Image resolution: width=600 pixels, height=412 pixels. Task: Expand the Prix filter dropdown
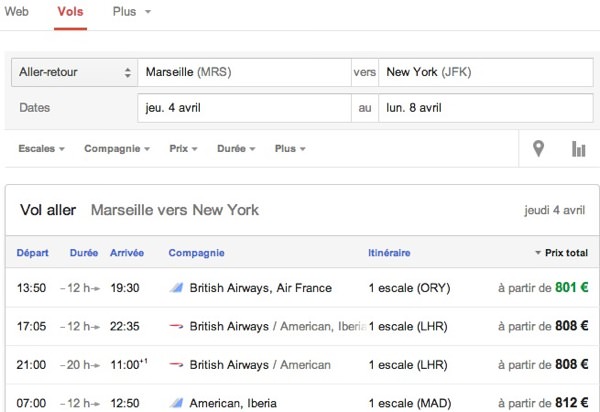click(x=183, y=149)
